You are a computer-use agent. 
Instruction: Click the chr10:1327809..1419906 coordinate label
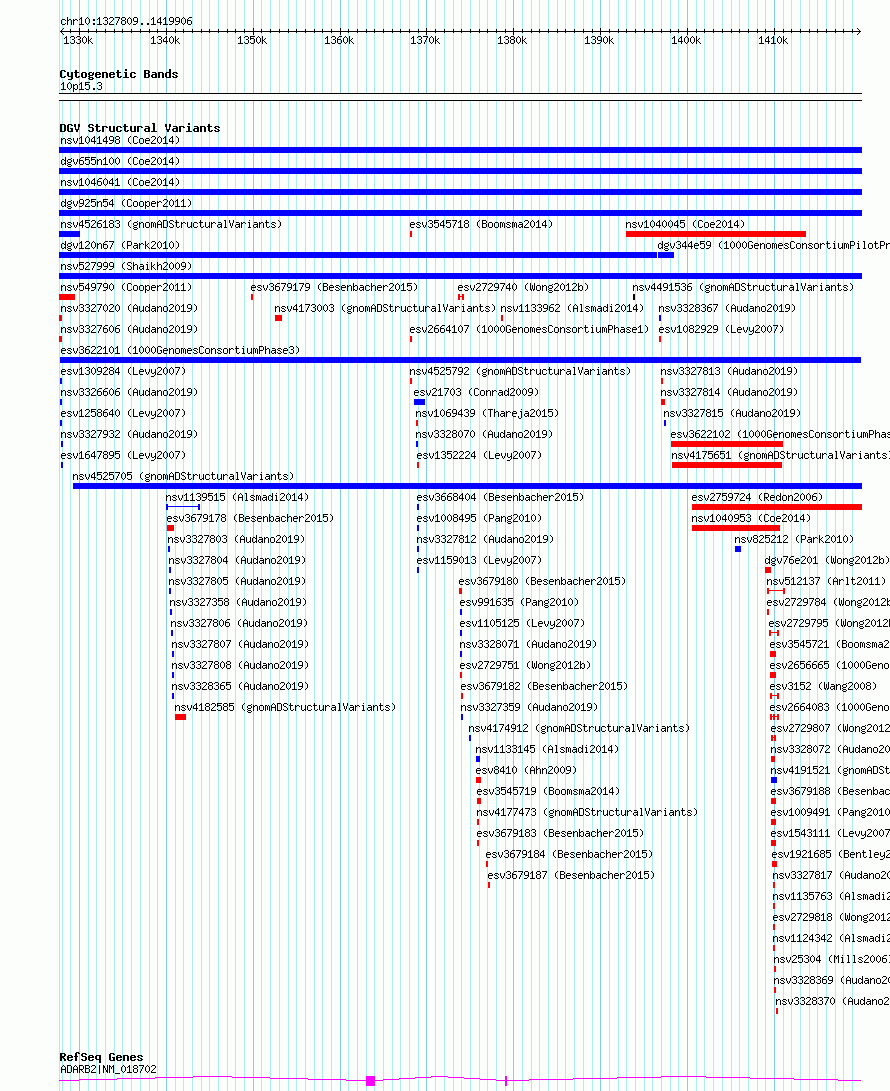pyautogui.click(x=127, y=22)
